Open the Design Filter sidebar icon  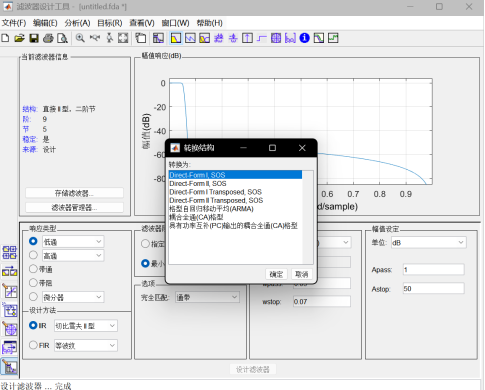[x=10, y=367]
